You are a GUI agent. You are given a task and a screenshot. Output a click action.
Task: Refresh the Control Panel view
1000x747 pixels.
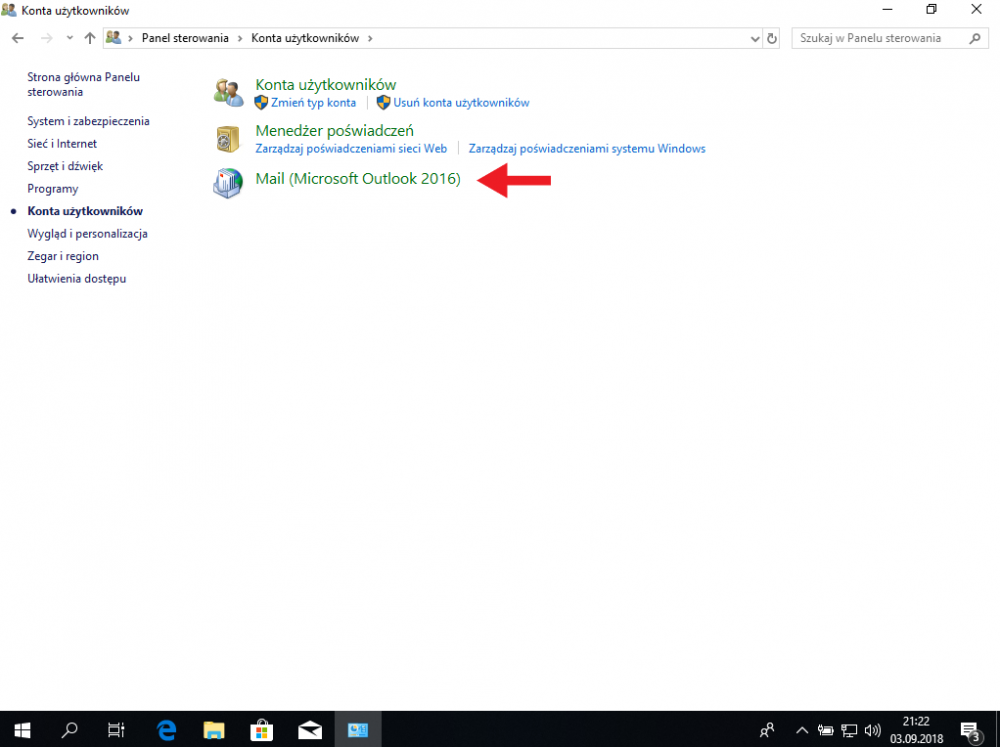click(772, 38)
